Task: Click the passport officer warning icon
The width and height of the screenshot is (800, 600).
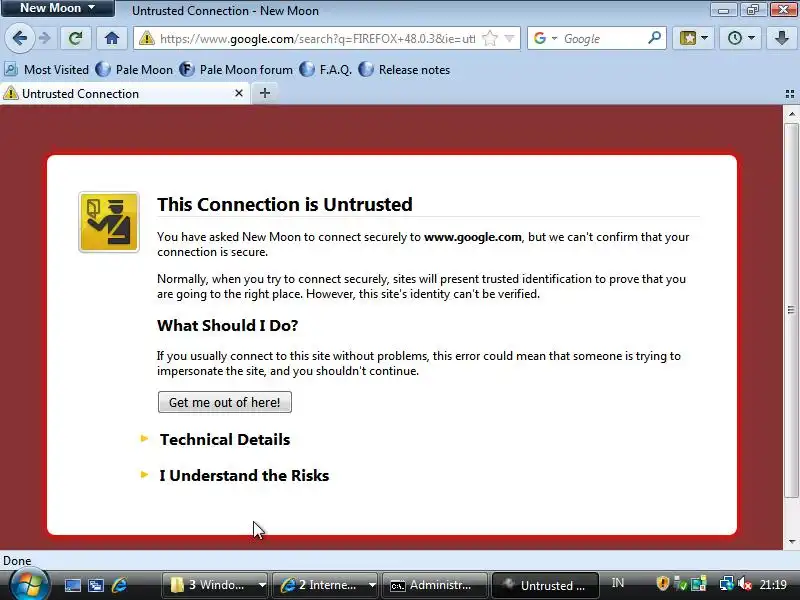Action: [x=109, y=222]
